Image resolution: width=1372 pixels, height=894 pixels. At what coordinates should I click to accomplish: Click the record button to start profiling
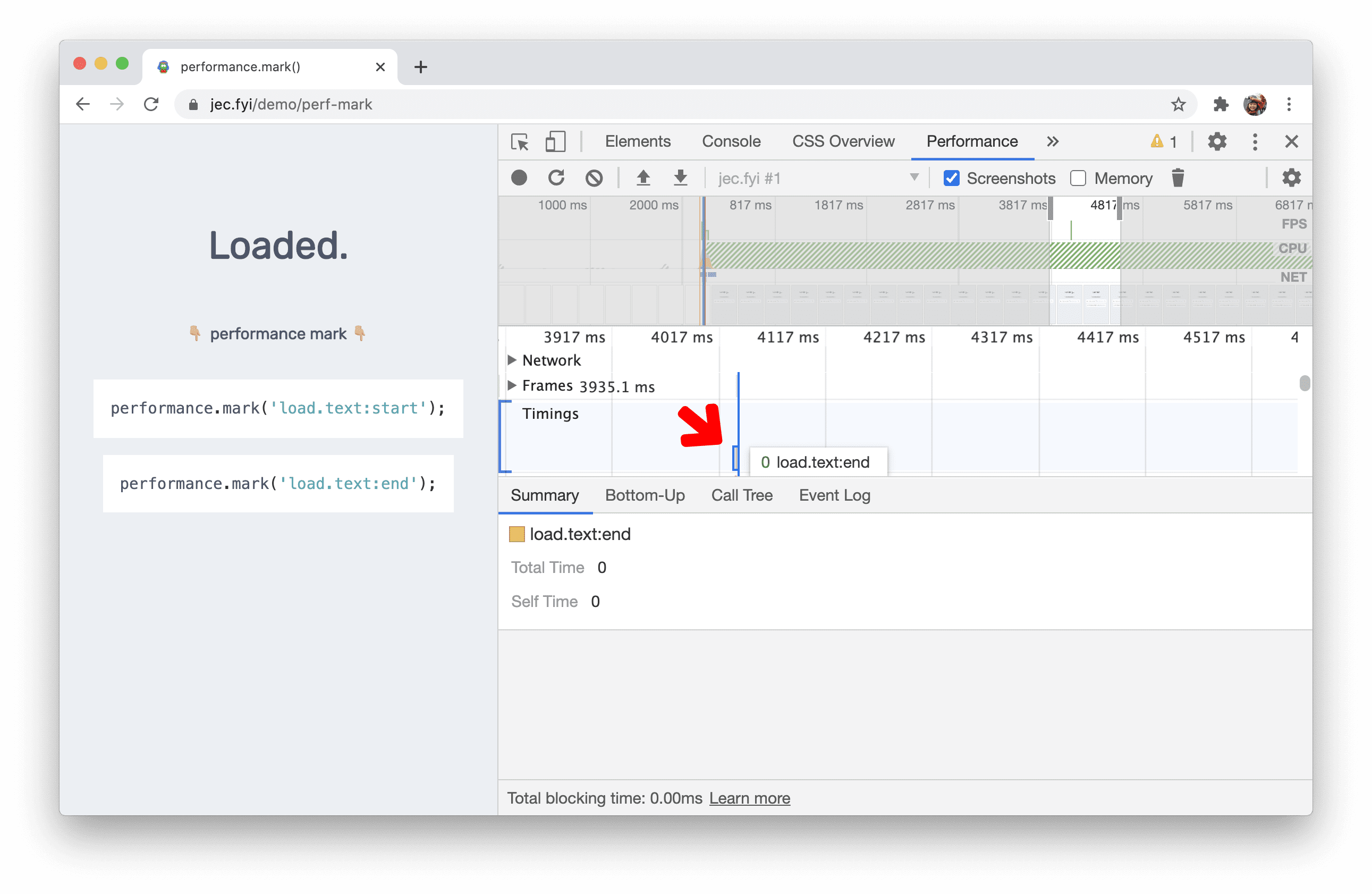pos(518,178)
